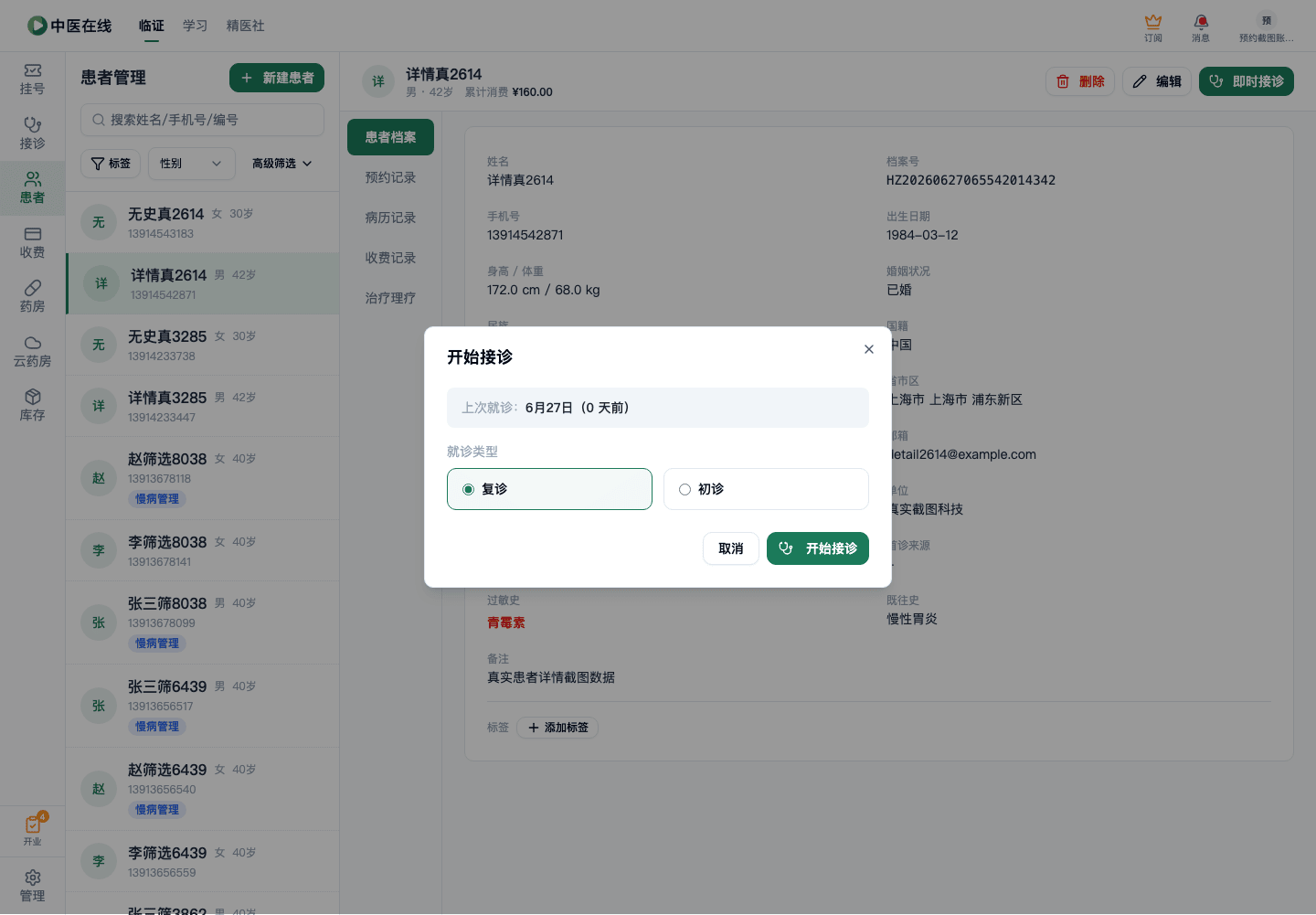Switch to 临证 top tab
Viewport: 1316px width, 915px height.
152,26
